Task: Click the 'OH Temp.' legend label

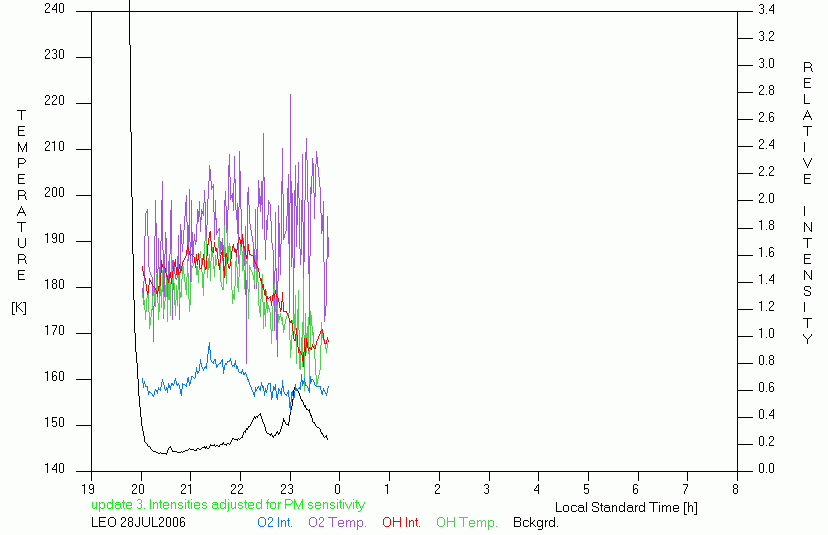Action: coord(467,522)
